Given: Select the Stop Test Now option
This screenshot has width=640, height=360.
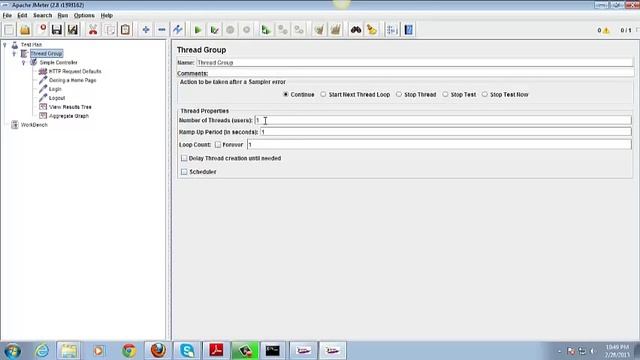Looking at the screenshot, I should click(484, 94).
